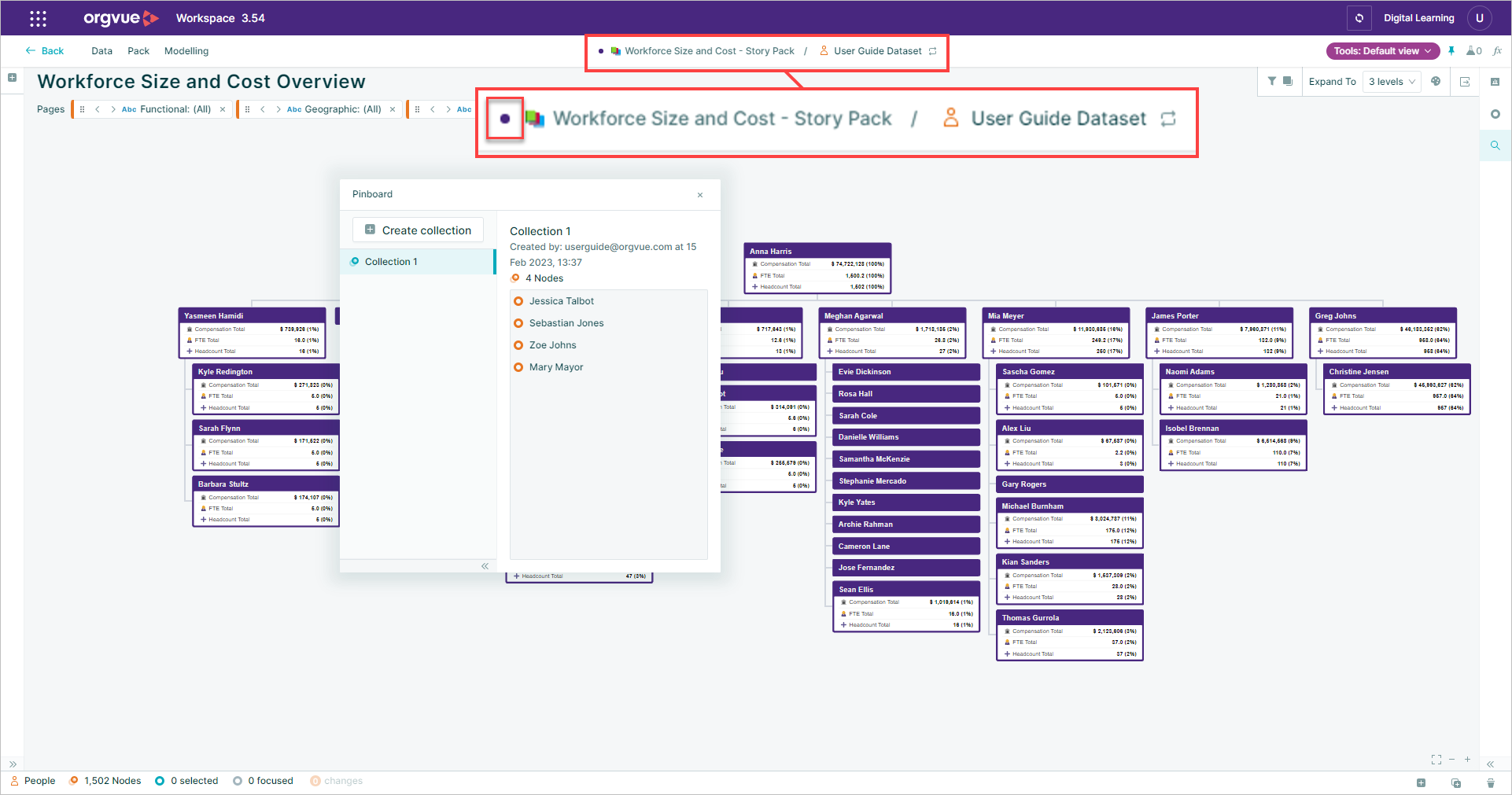The width and height of the screenshot is (1512, 795).
Task: Open the Pack menu
Action: (138, 51)
